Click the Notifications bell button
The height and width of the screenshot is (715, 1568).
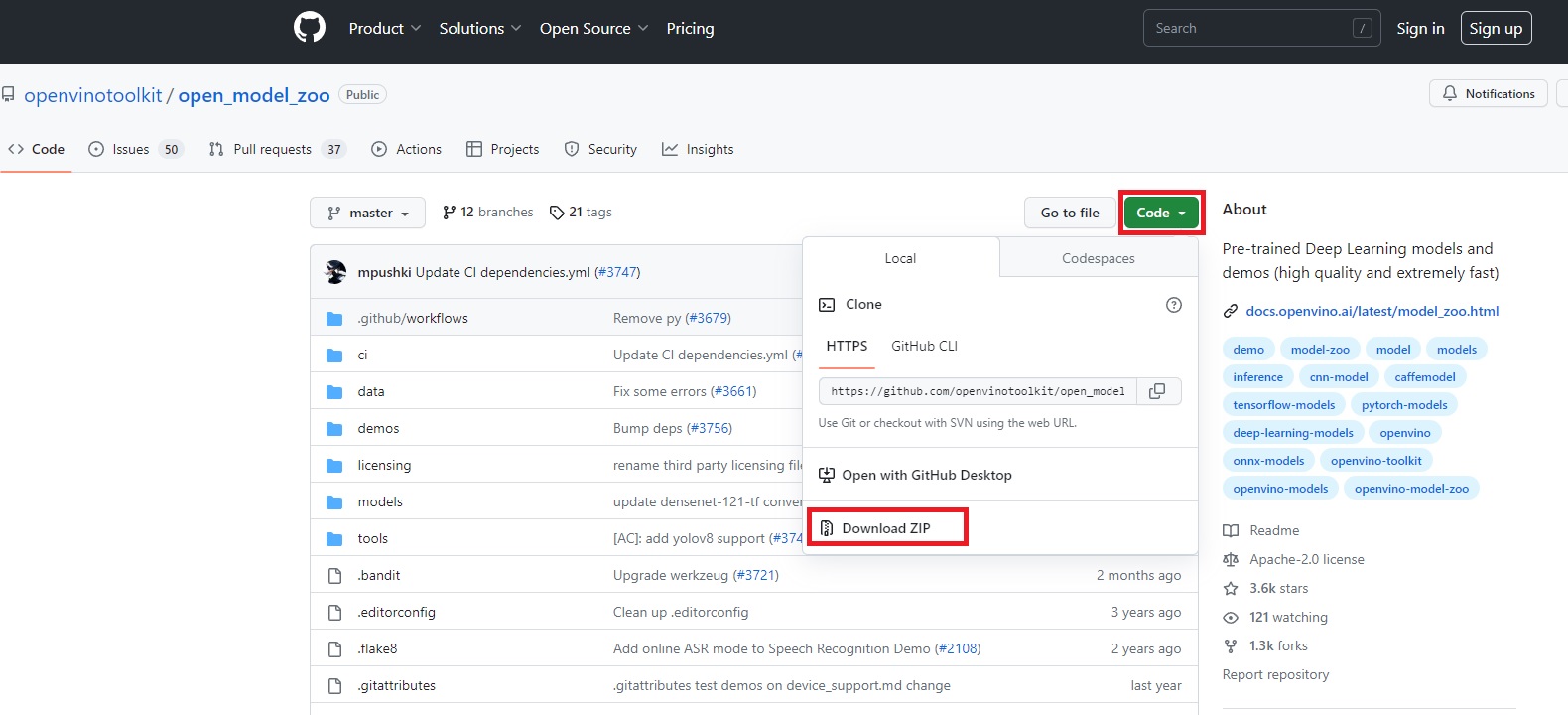tap(1488, 94)
